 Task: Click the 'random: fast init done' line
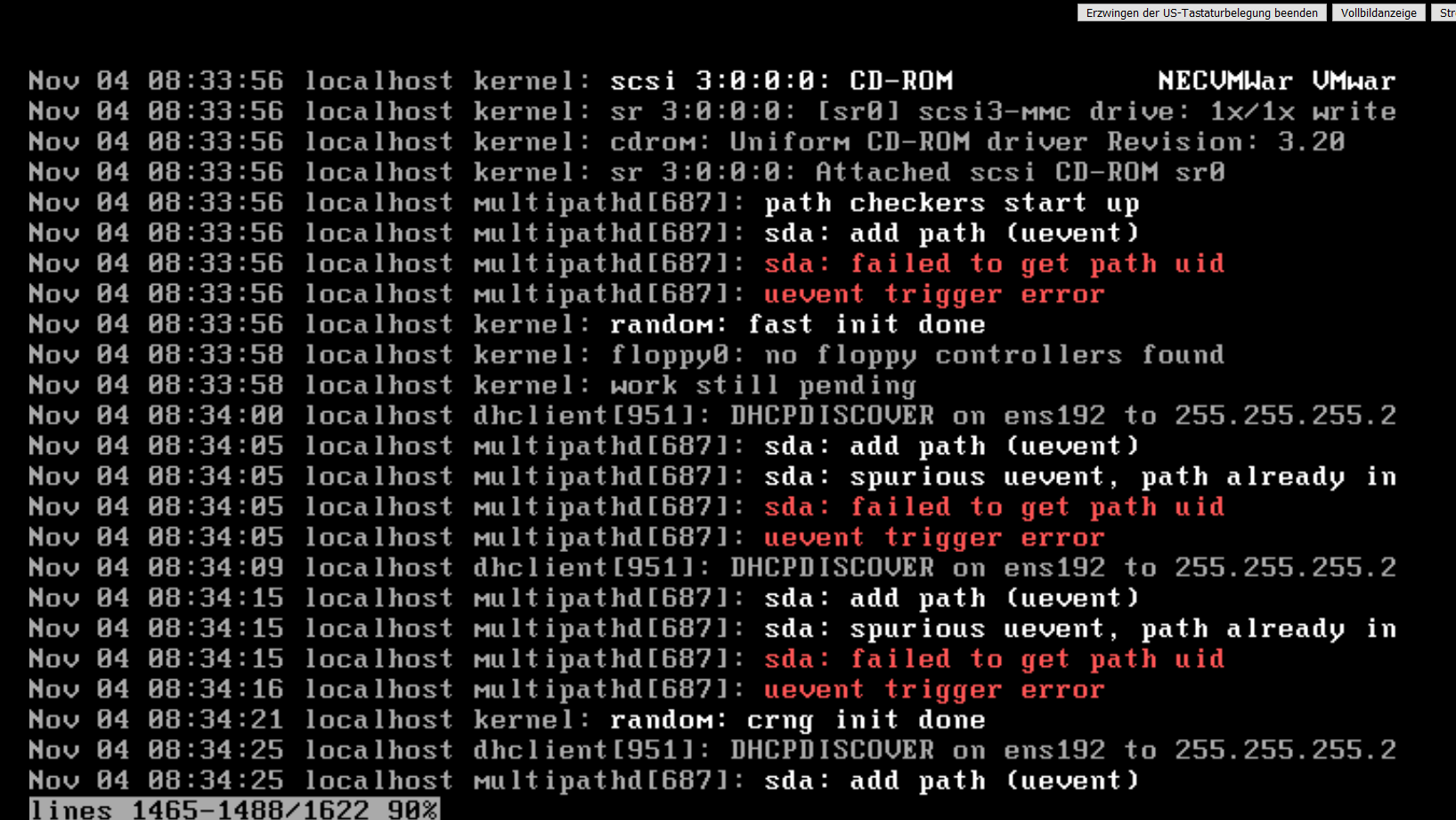[x=798, y=324]
